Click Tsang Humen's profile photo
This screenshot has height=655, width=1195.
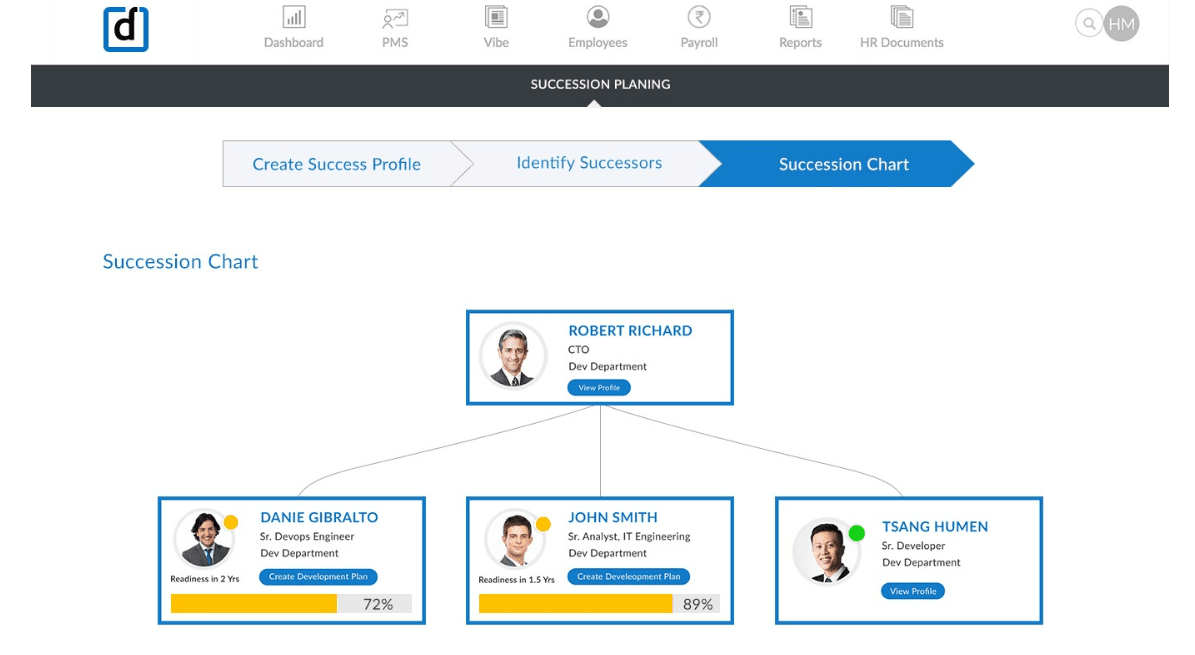pos(826,551)
